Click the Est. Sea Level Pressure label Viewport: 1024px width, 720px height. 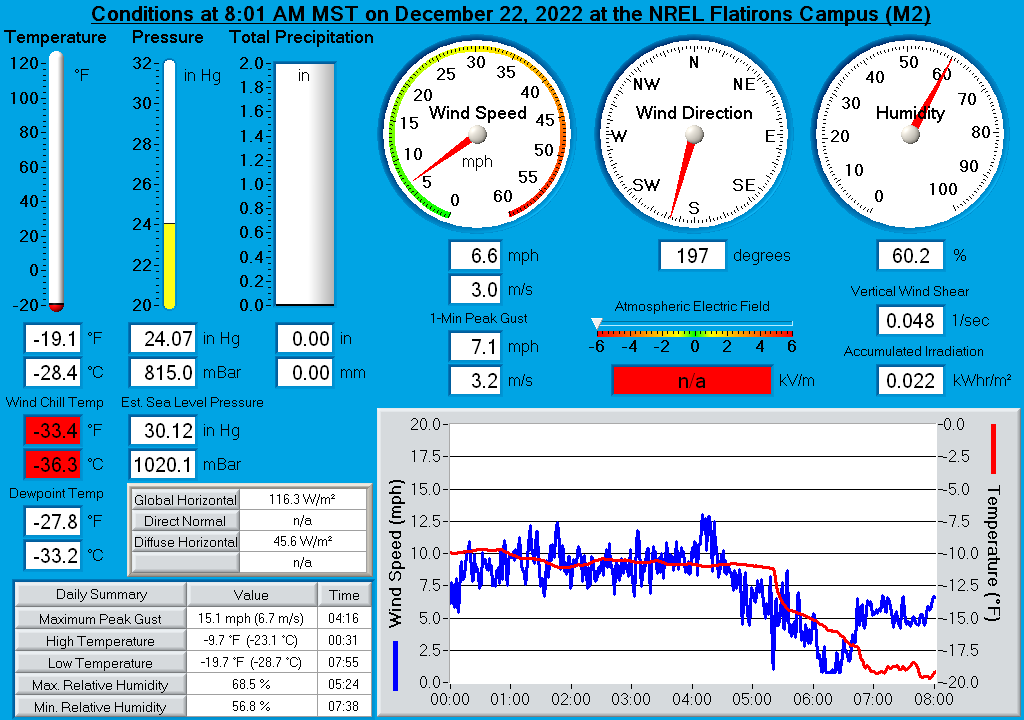(192, 402)
